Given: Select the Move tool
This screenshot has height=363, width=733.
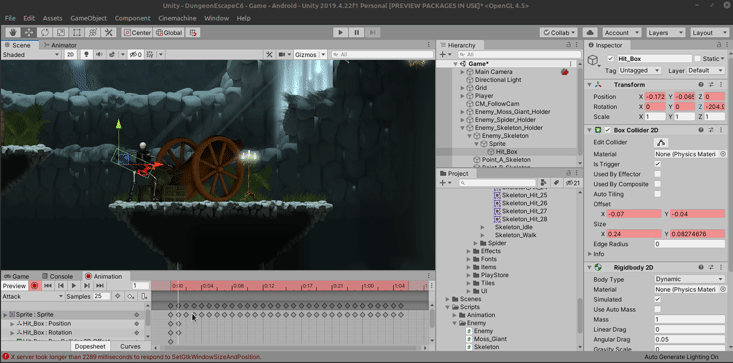Looking at the screenshot, I should point(29,32).
